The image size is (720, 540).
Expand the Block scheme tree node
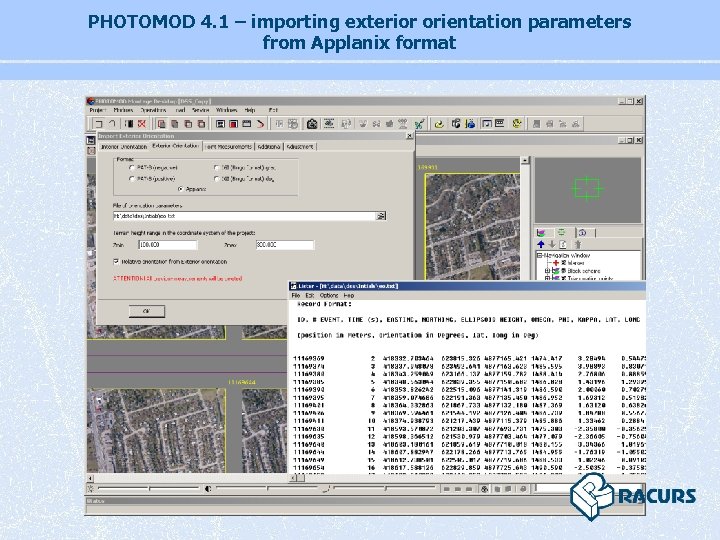click(547, 271)
